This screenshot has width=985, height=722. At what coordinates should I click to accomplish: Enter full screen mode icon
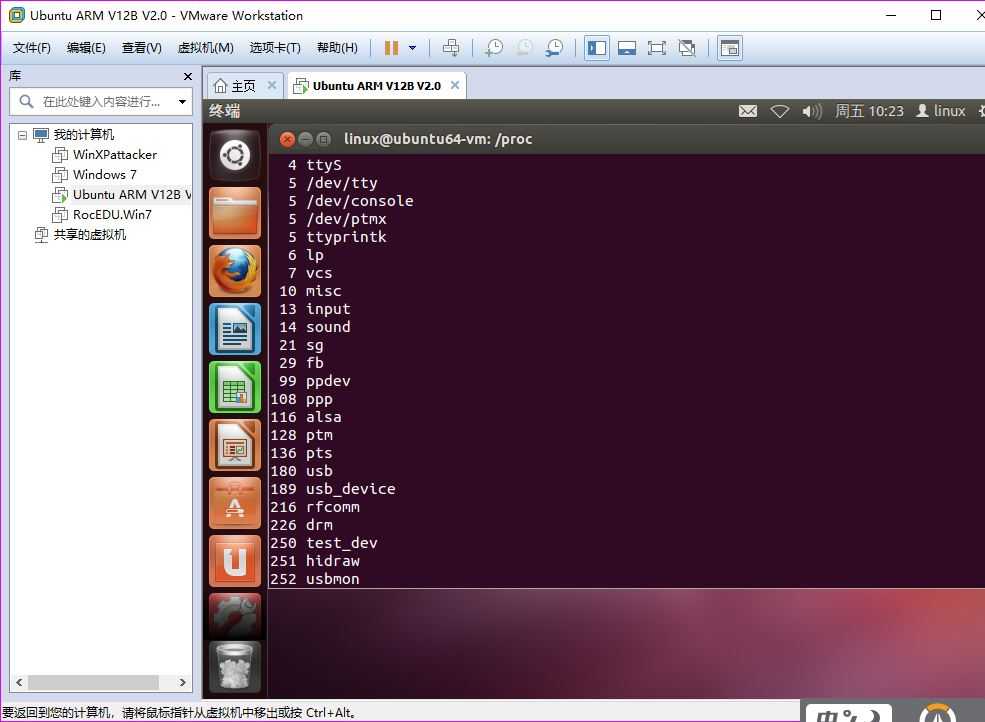(657, 48)
